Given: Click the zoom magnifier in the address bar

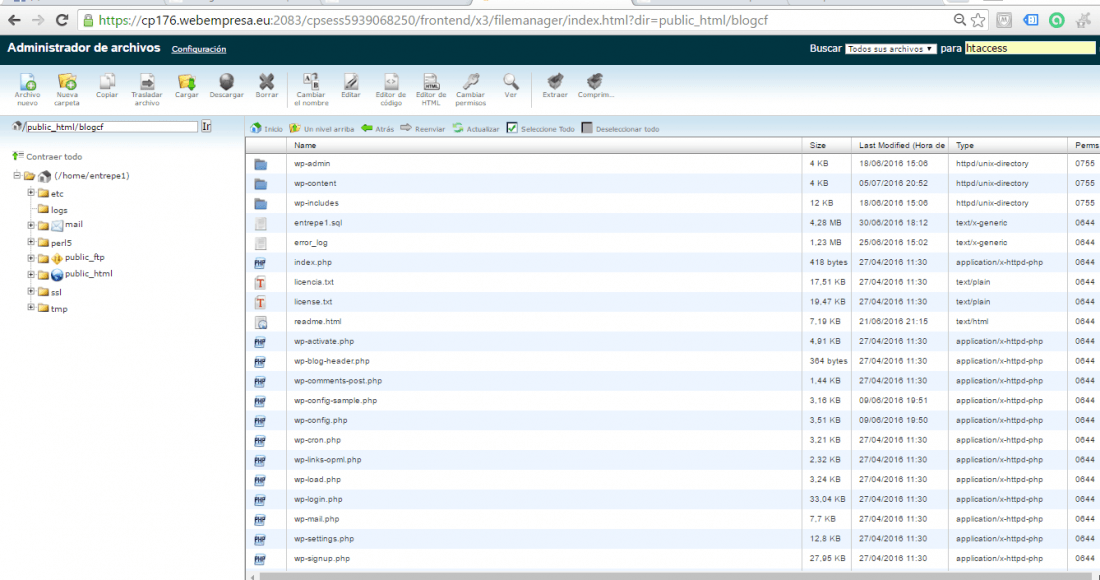Looking at the screenshot, I should [959, 20].
